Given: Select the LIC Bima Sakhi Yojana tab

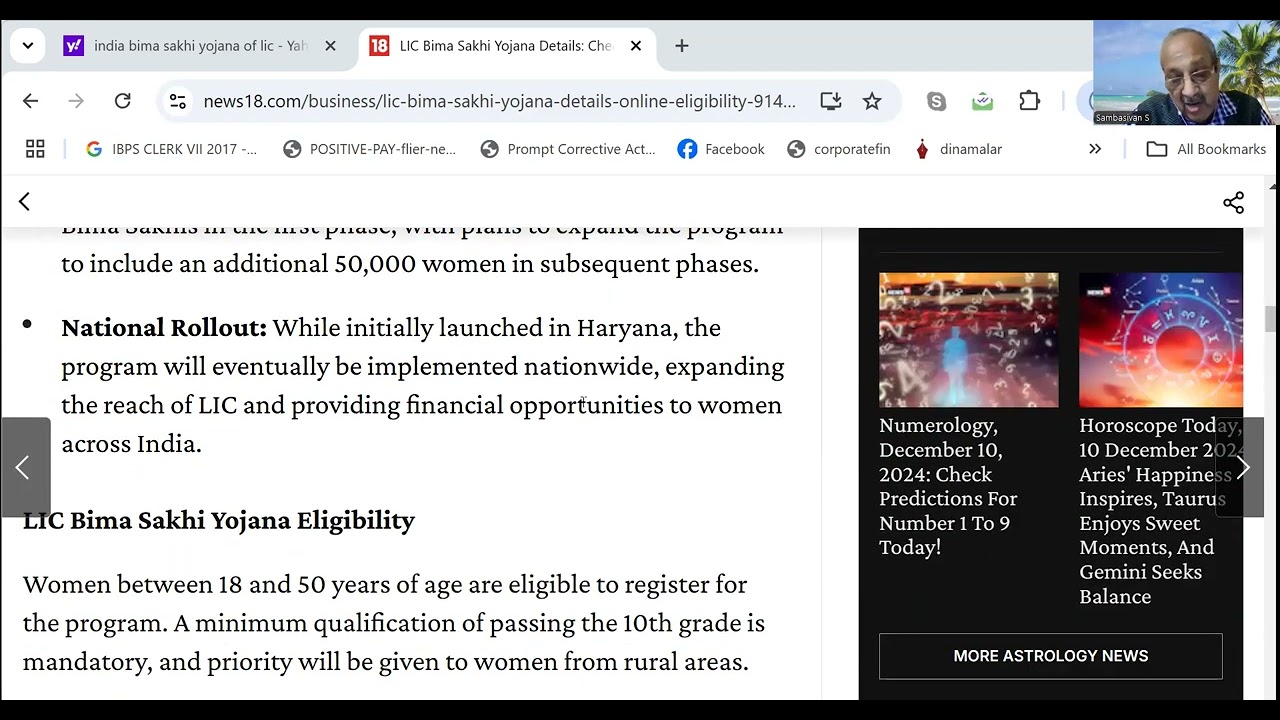Looking at the screenshot, I should 505,46.
